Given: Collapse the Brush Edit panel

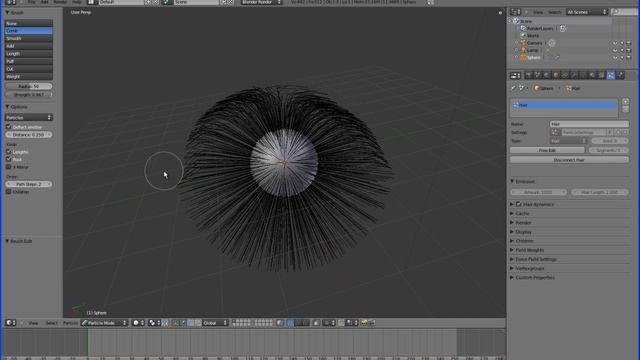Looking at the screenshot, I should pos(7,241).
